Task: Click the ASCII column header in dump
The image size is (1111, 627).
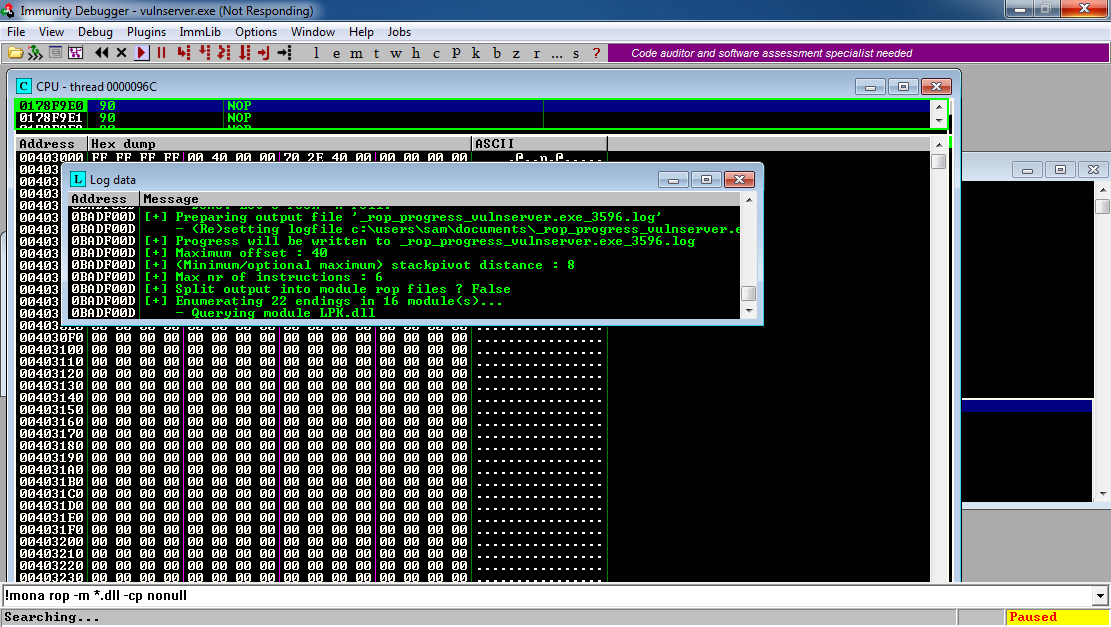Action: (x=539, y=144)
